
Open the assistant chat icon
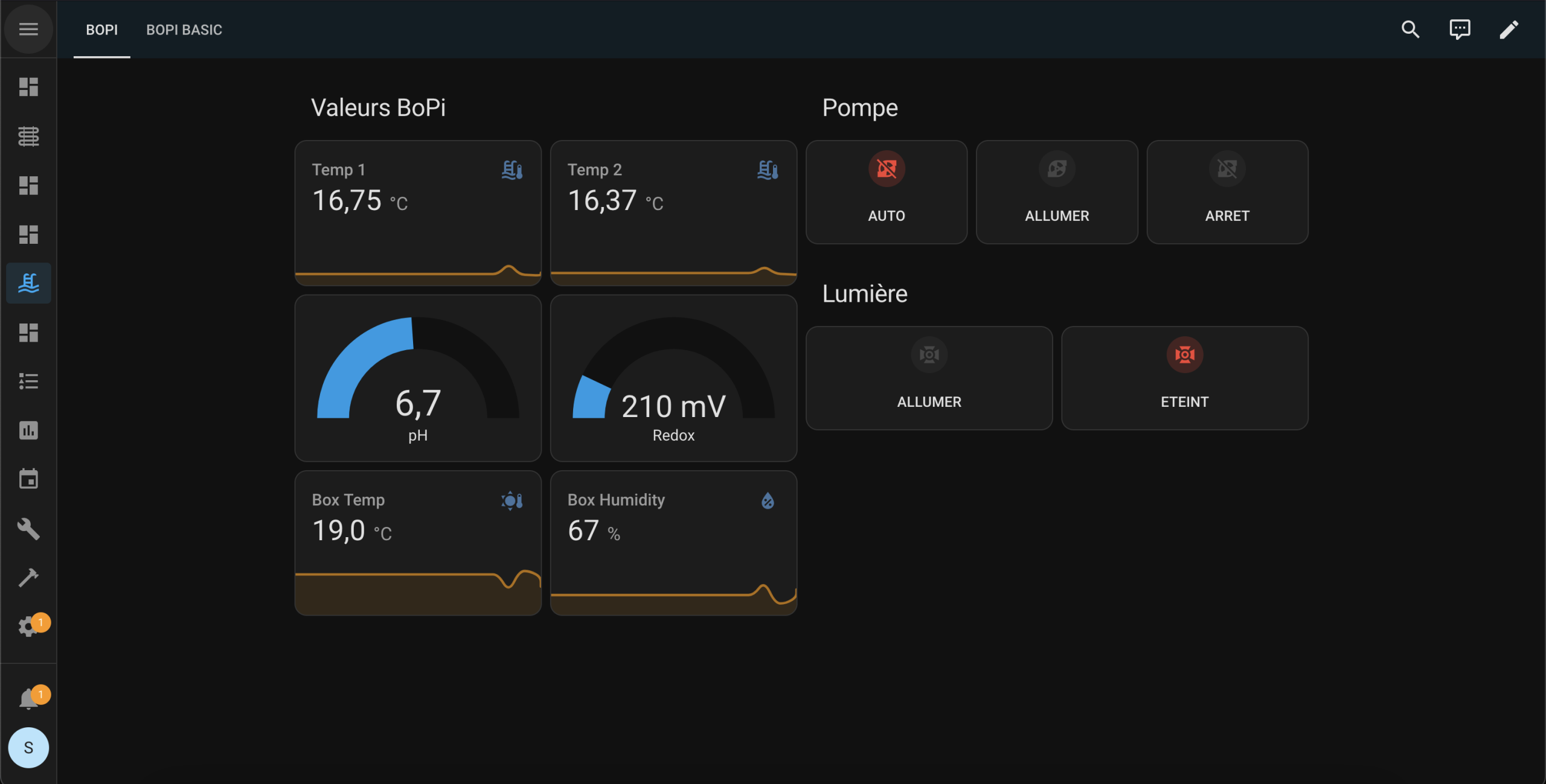point(1460,29)
